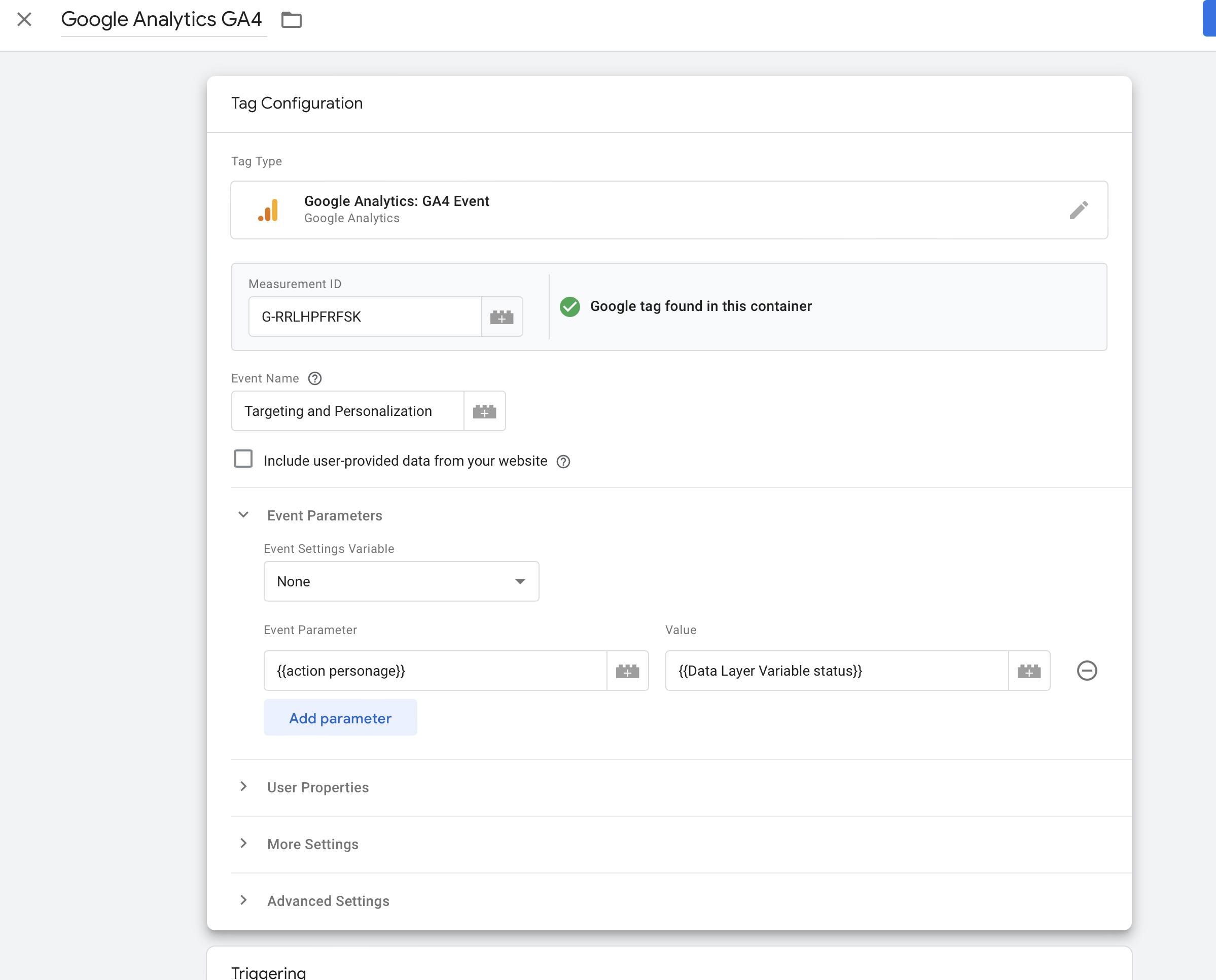Expand the User Properties section

243,787
